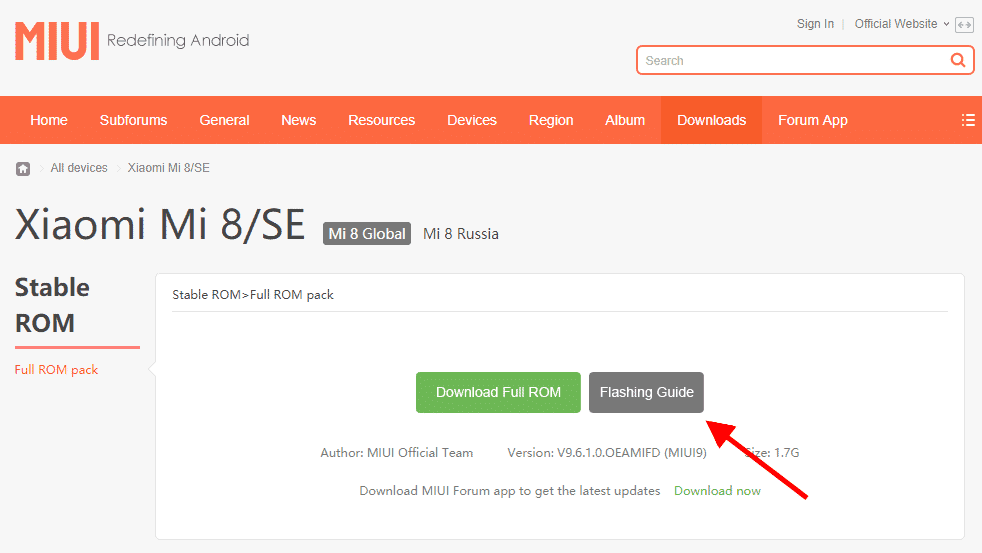
Task: Open the list menu icon in navbar
Action: [967, 120]
